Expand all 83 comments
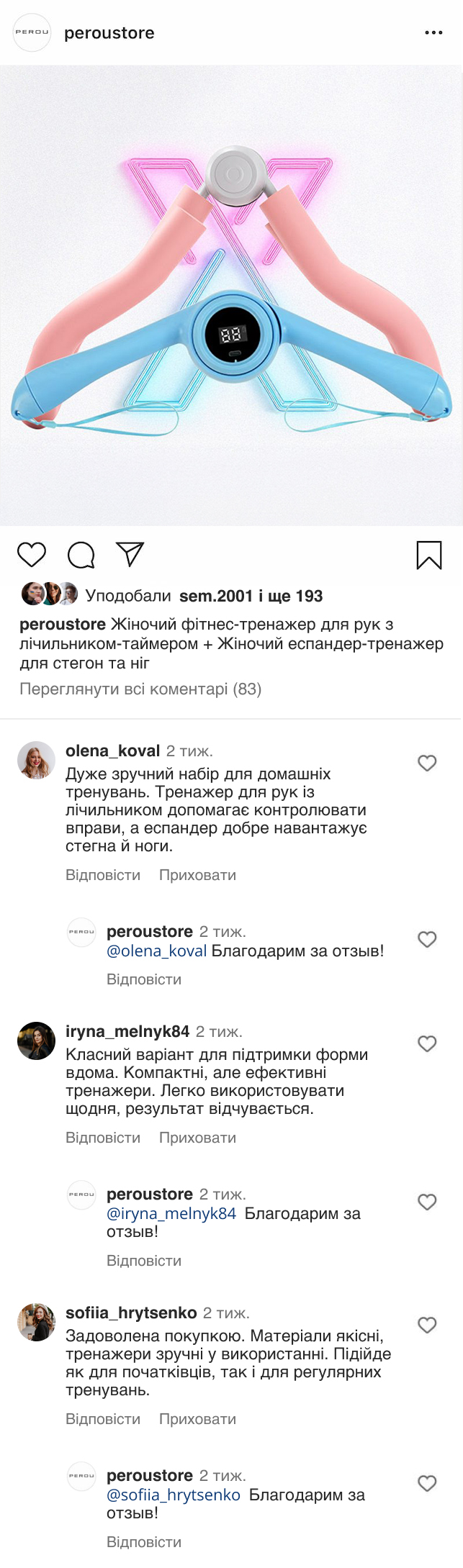Viewport: 463px width, 1568px height. [x=140, y=689]
